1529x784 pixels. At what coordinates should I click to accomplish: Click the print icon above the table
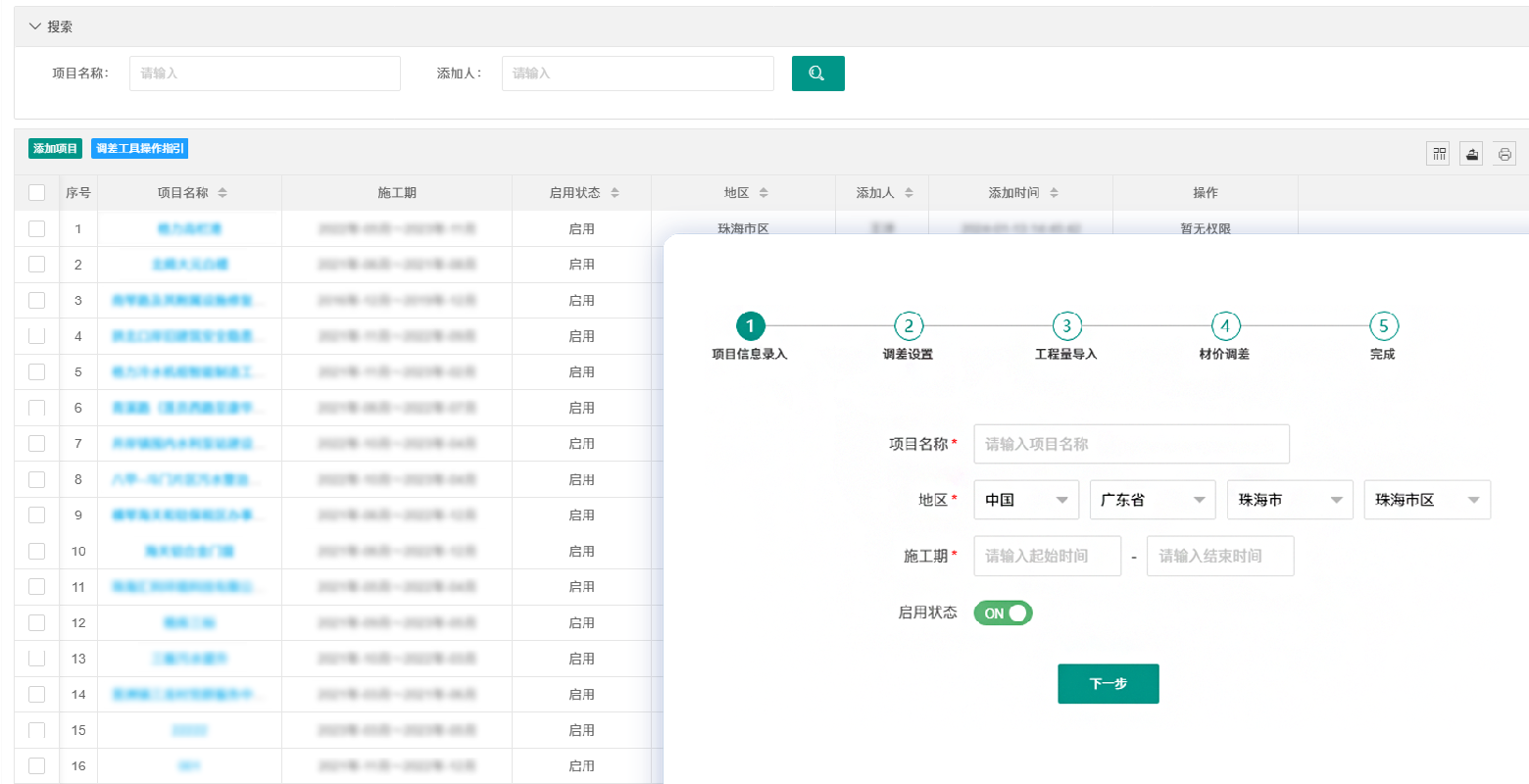[1504, 153]
